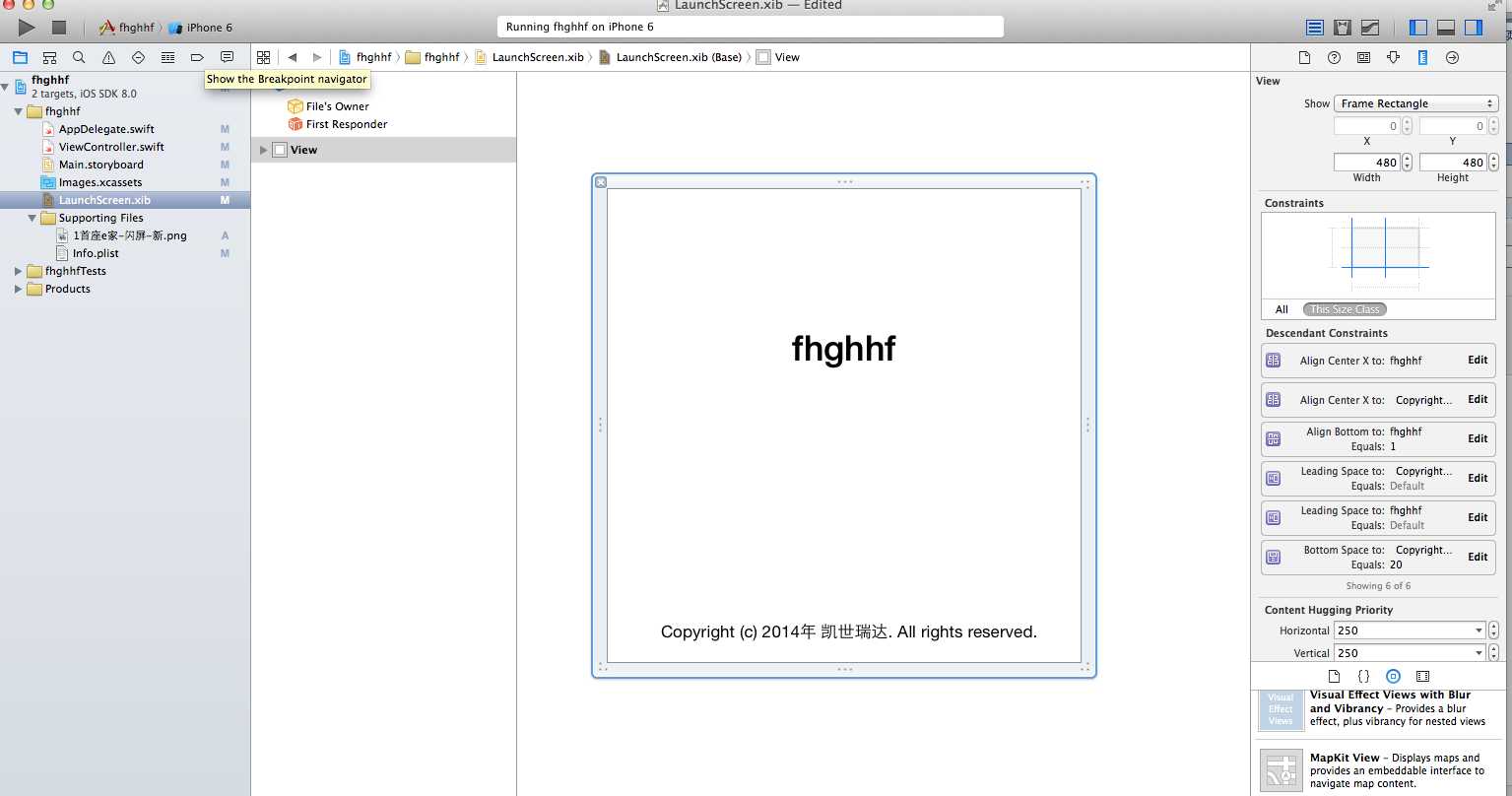Image resolution: width=1512 pixels, height=796 pixels.
Task: Show the Symbol navigator
Action: point(49,57)
